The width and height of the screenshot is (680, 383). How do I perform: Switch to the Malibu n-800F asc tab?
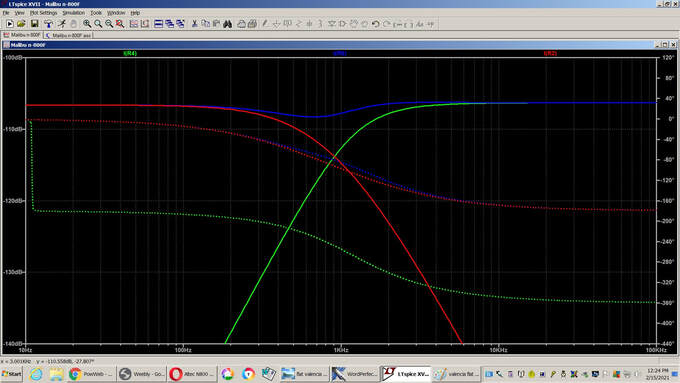[68, 35]
